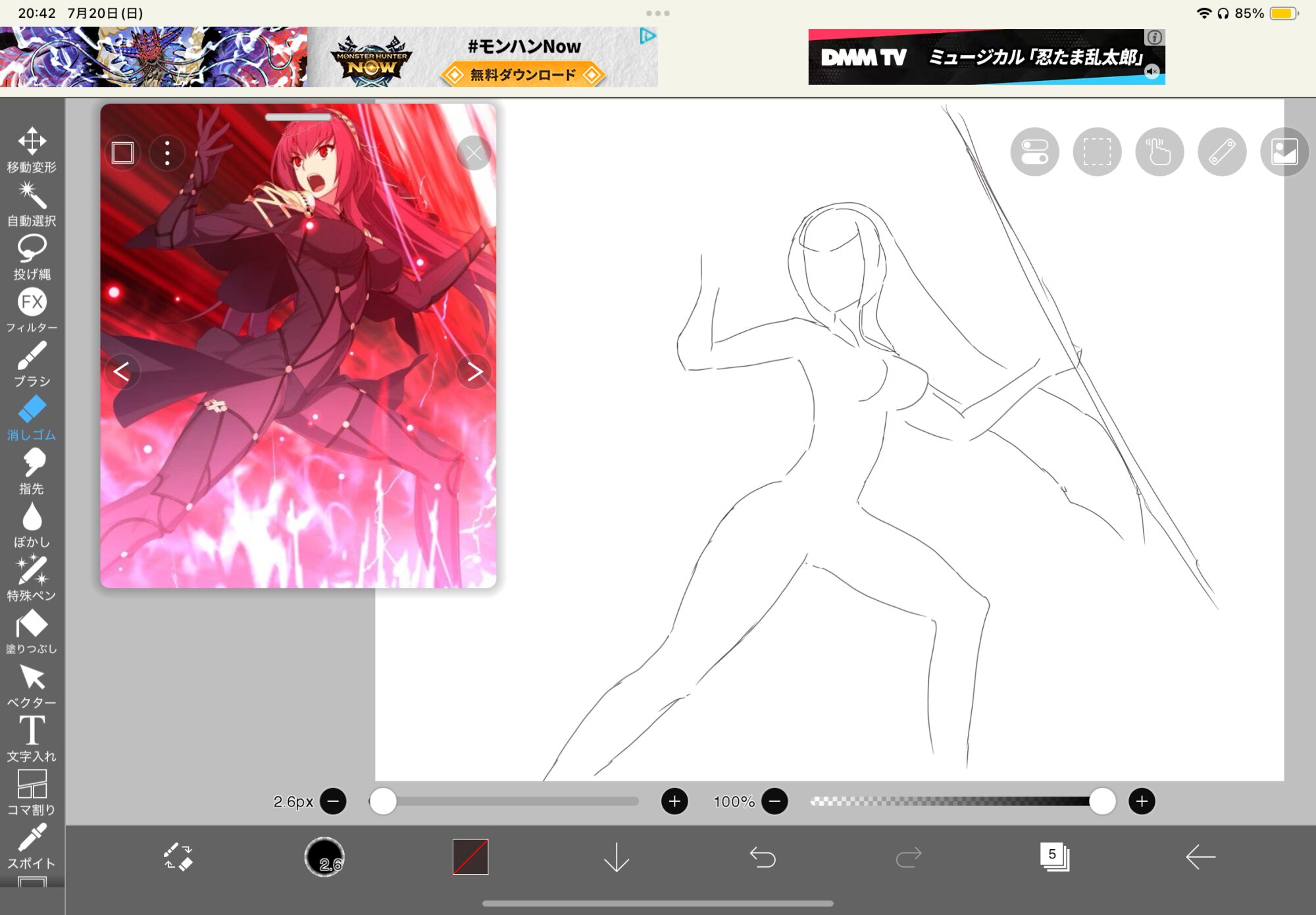Close the reference image window
This screenshot has width=1316, height=915.
point(474,153)
